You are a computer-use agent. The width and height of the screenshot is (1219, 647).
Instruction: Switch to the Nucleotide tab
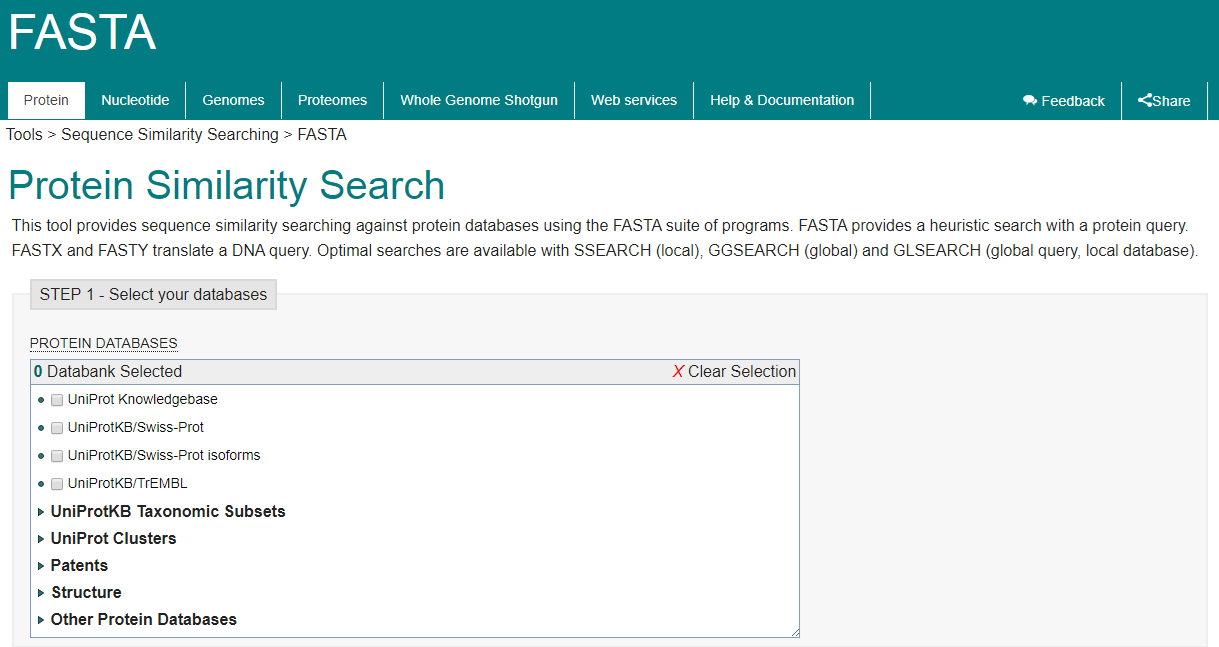tap(135, 100)
